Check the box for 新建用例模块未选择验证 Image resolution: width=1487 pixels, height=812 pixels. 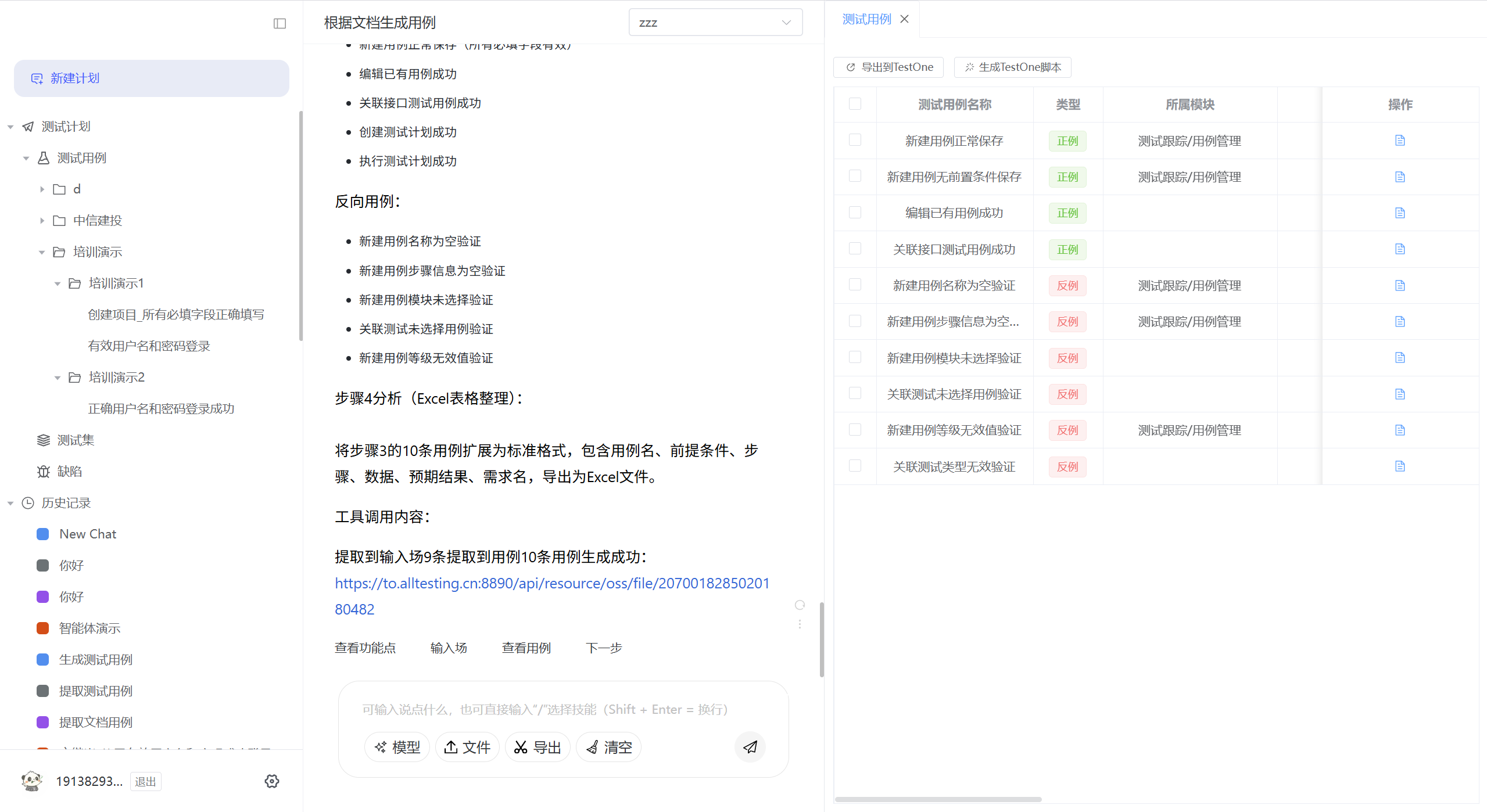[855, 357]
